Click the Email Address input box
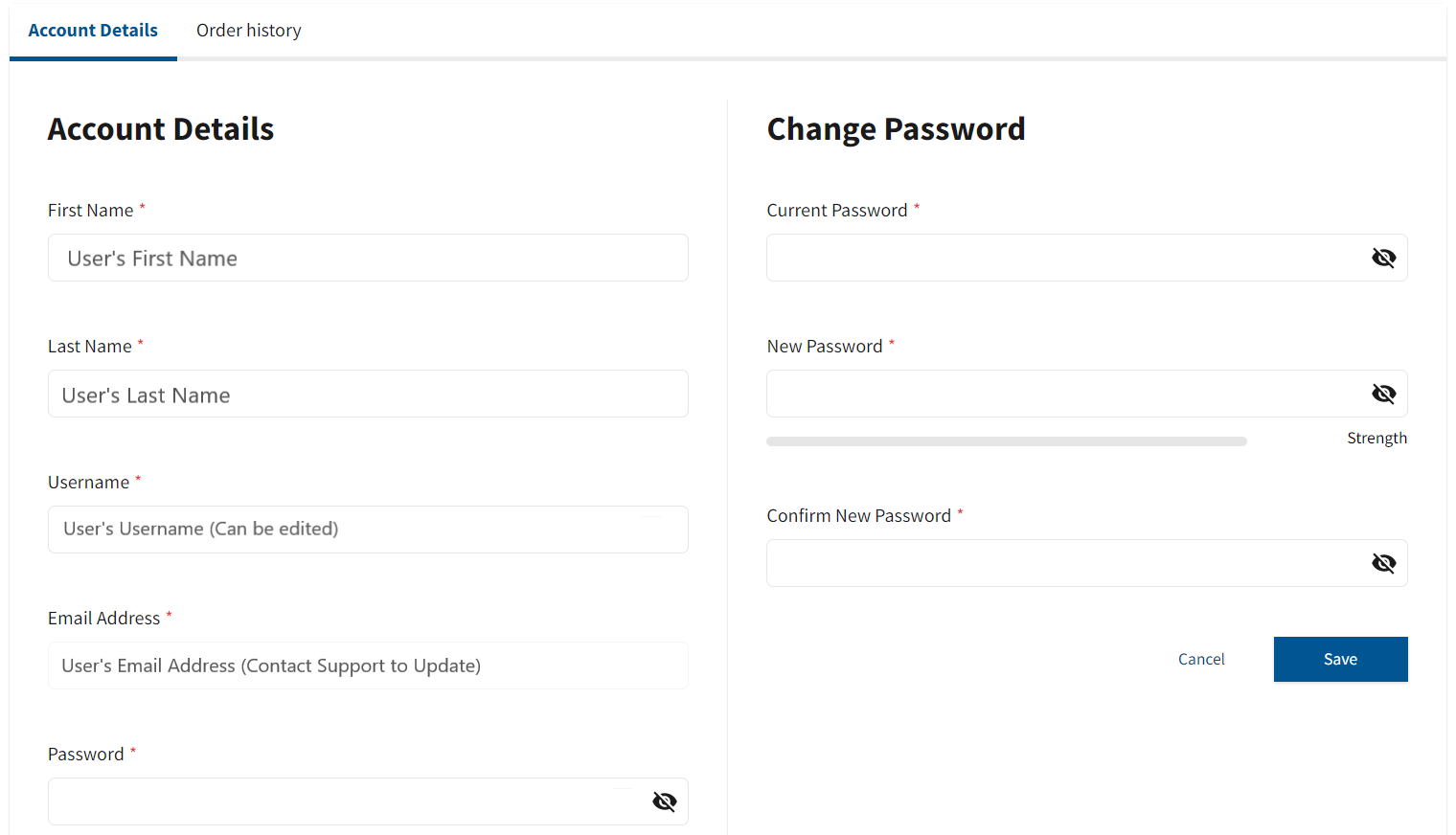Image resolution: width=1456 pixels, height=835 pixels. 368,666
